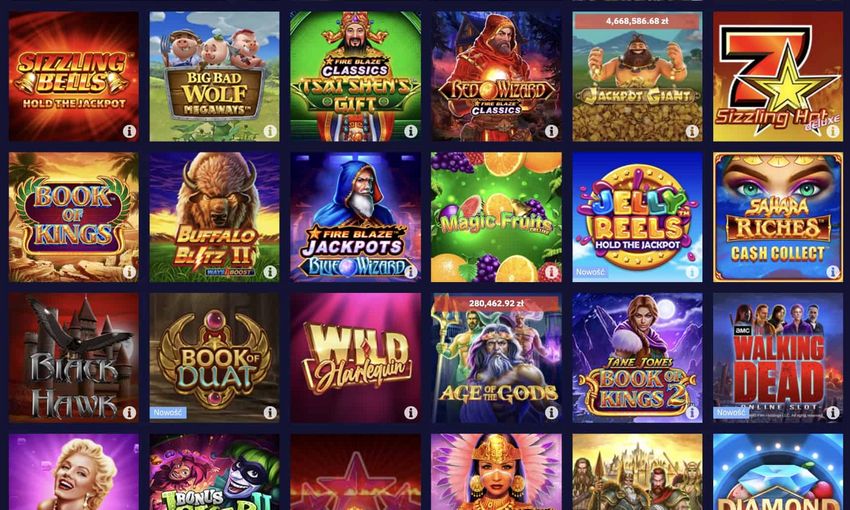Image resolution: width=850 pixels, height=510 pixels.
Task: Open info icon on Jackpot Giant tile
Action: (x=692, y=131)
